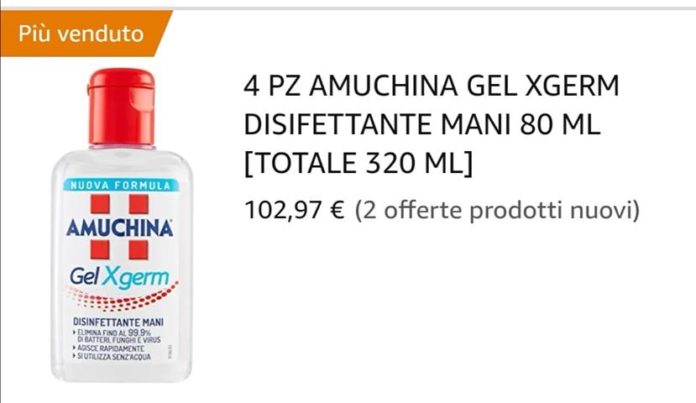Open the Amuchina bottle product image
Image resolution: width=696 pixels, height=403 pixels.
[x=122, y=225]
